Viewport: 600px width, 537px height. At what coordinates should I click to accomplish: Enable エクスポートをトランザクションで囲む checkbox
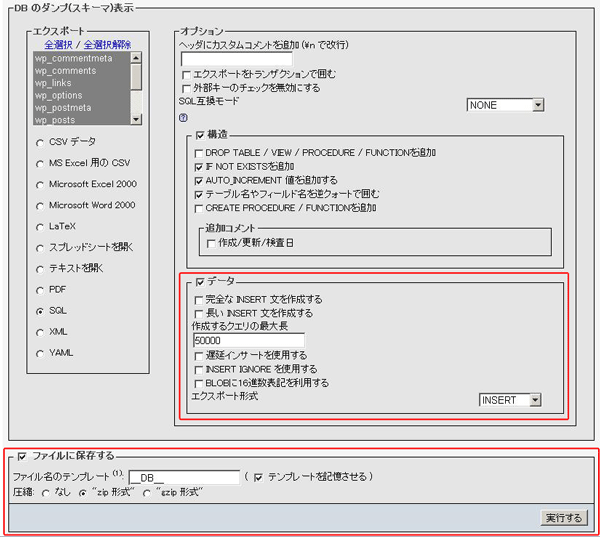point(186,75)
